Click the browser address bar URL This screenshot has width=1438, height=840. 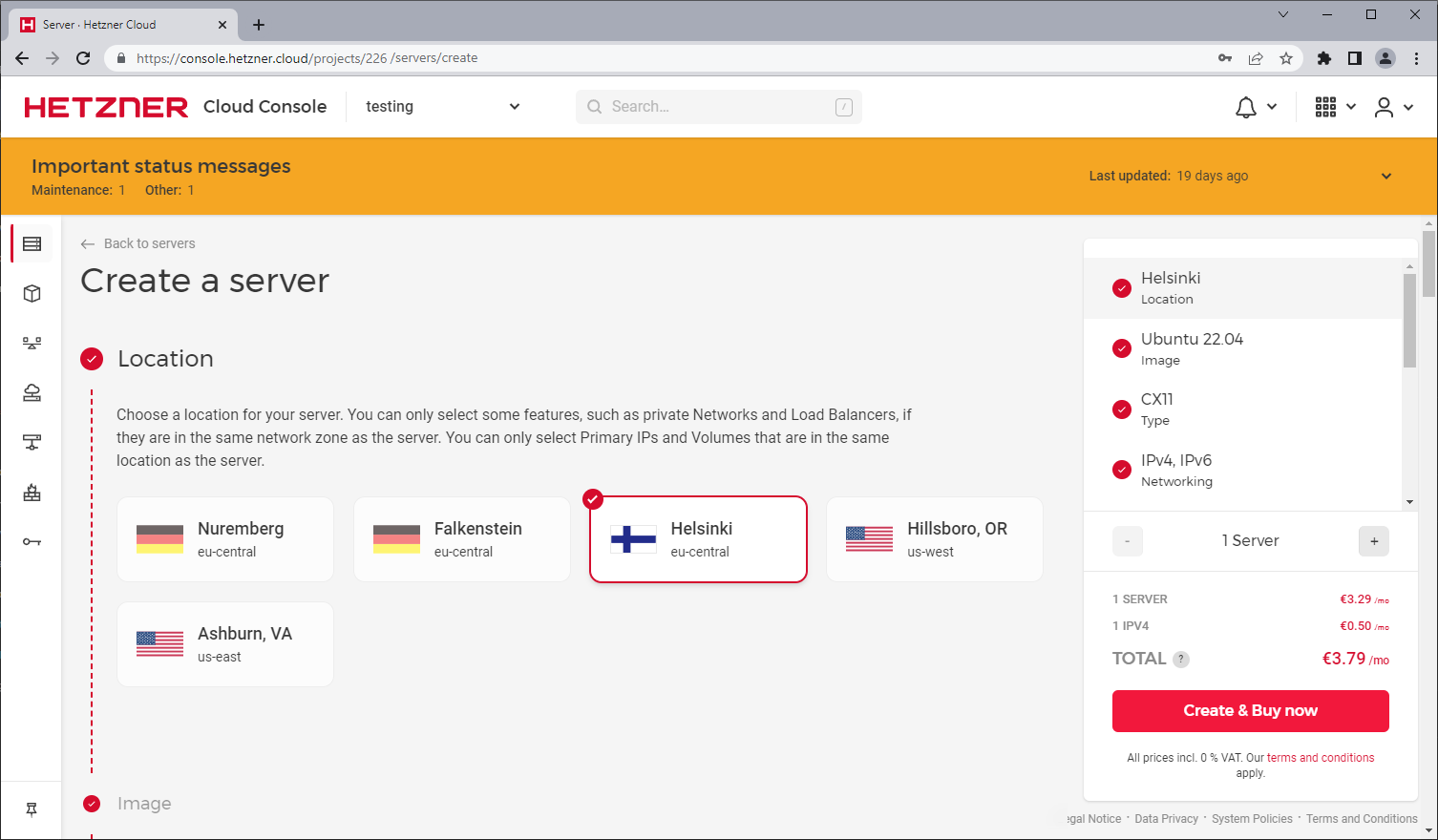pyautogui.click(x=307, y=58)
